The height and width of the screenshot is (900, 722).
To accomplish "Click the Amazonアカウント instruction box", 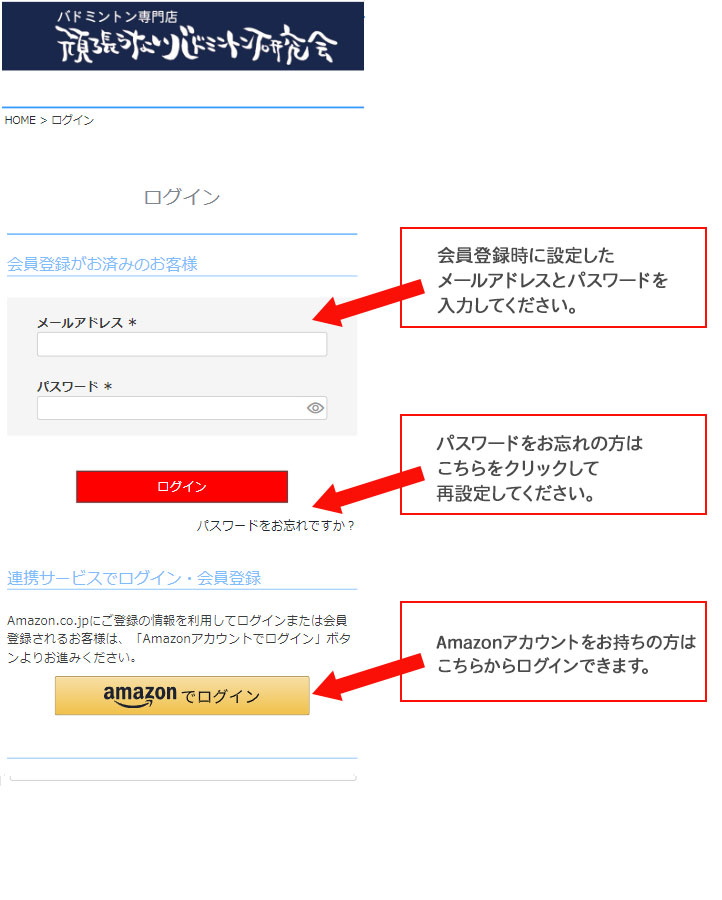I will (553, 652).
